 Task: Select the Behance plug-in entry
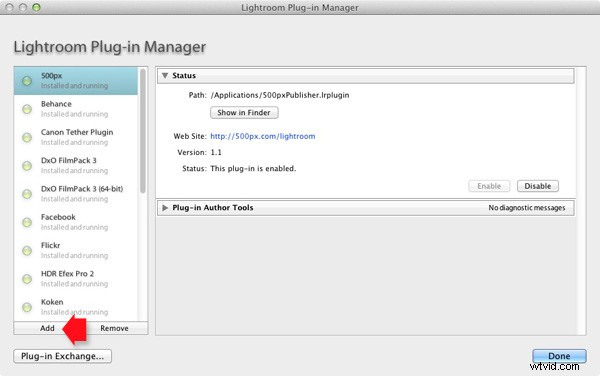click(76, 109)
